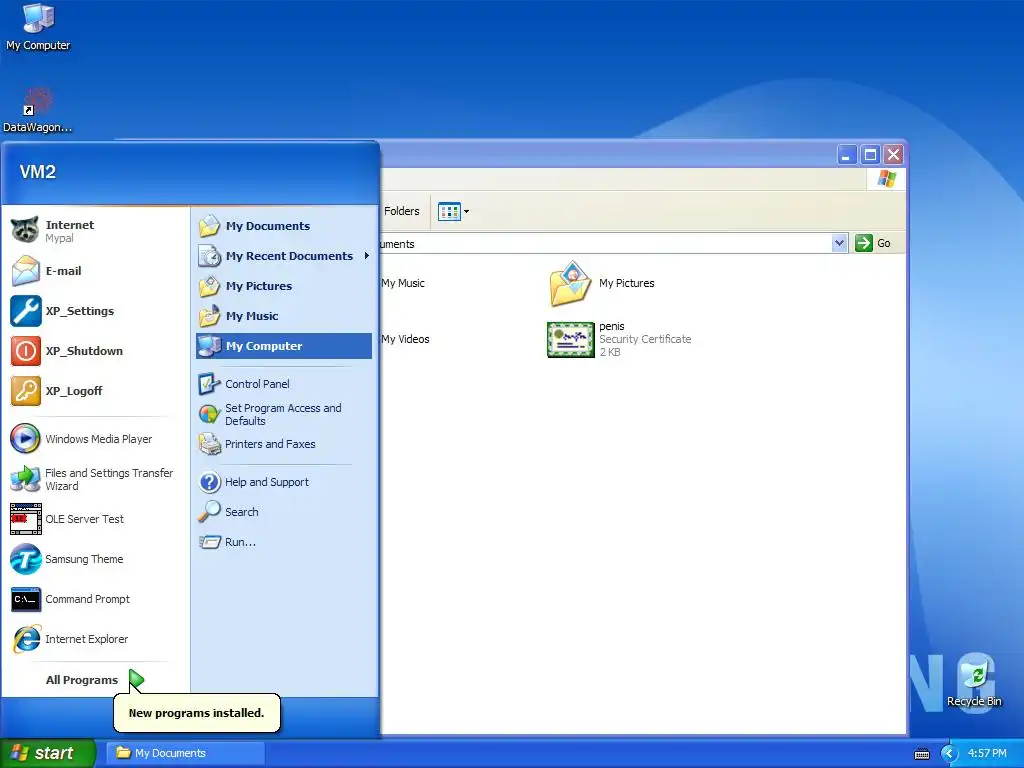This screenshot has width=1024, height=768.
Task: Open Files and Settings Transfer Wizard
Action: pos(96,479)
